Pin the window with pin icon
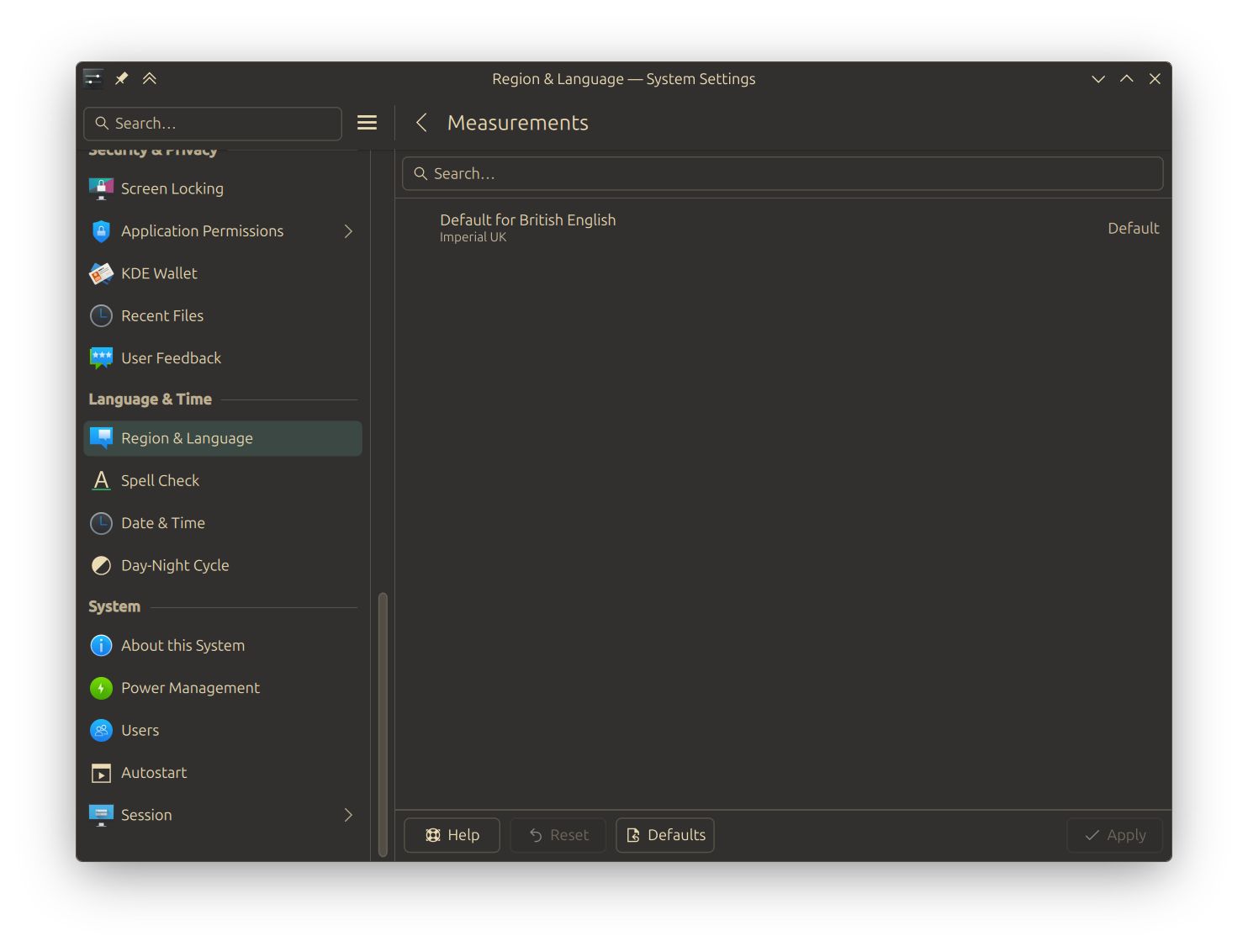 122,78
